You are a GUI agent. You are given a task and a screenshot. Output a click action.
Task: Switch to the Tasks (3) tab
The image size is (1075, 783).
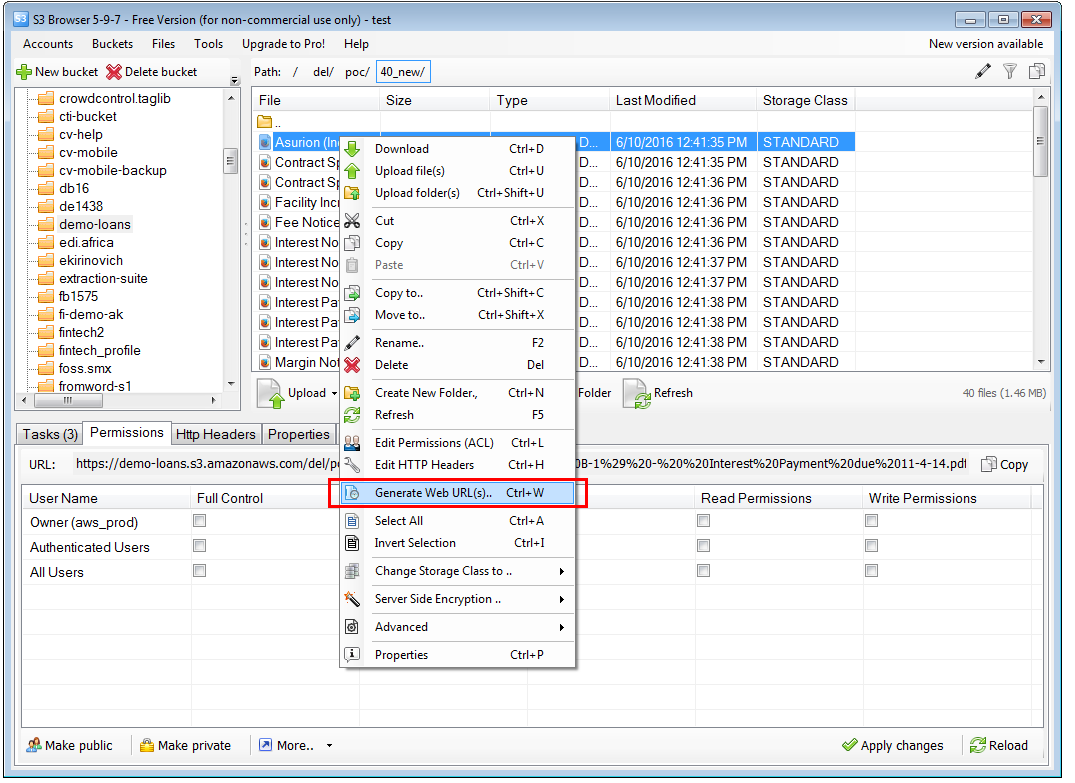pos(50,434)
